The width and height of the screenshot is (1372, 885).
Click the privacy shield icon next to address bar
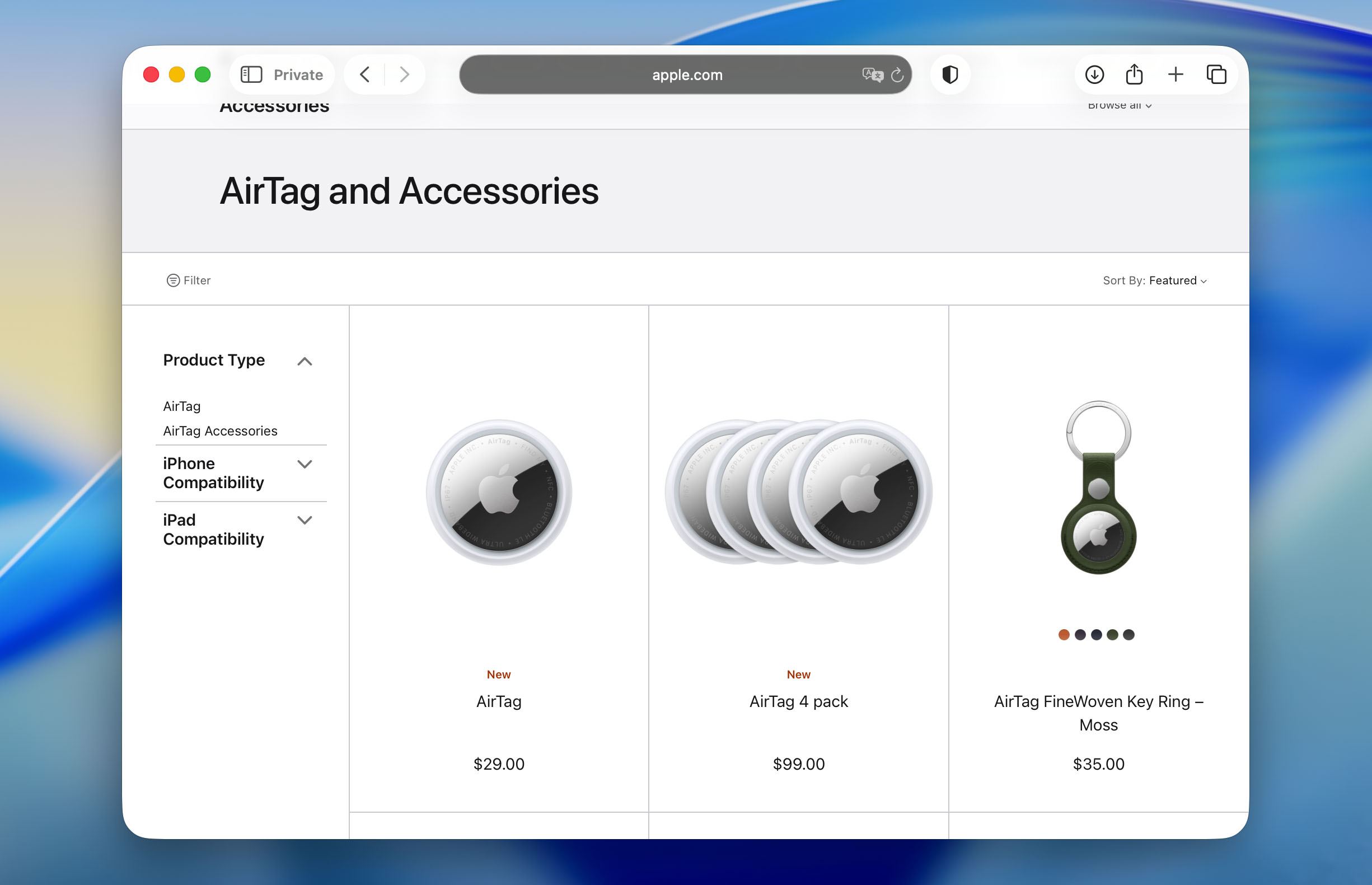point(949,74)
